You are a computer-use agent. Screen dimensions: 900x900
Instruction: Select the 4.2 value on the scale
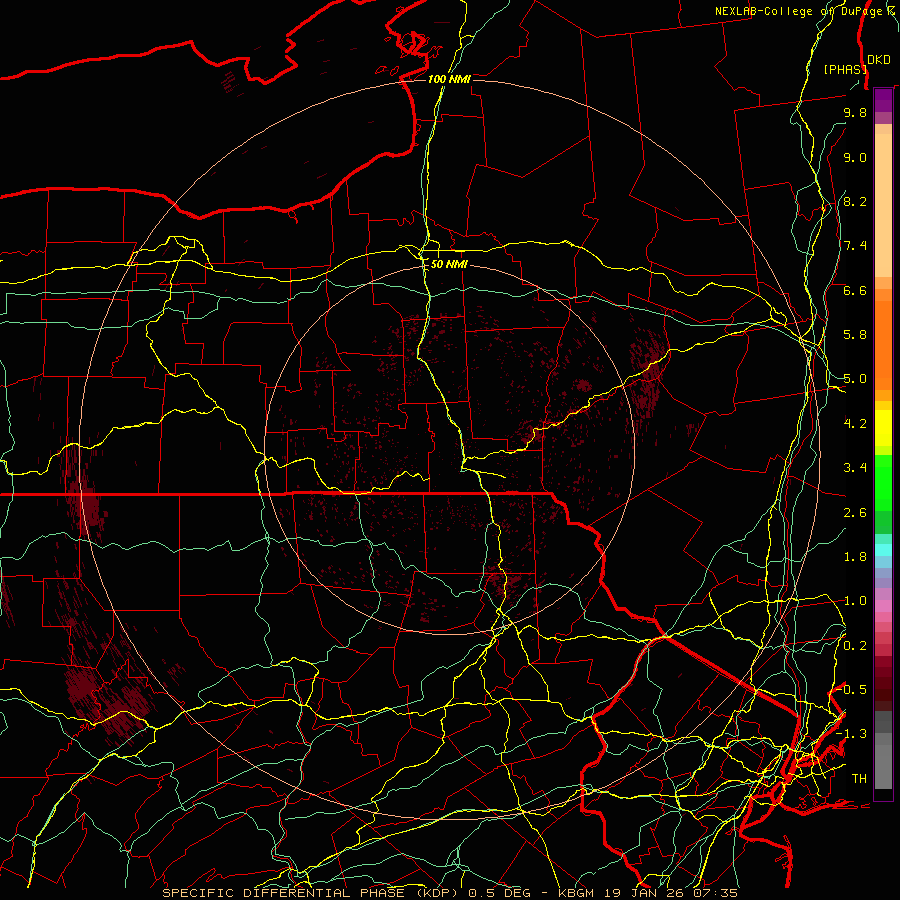pyautogui.click(x=855, y=424)
